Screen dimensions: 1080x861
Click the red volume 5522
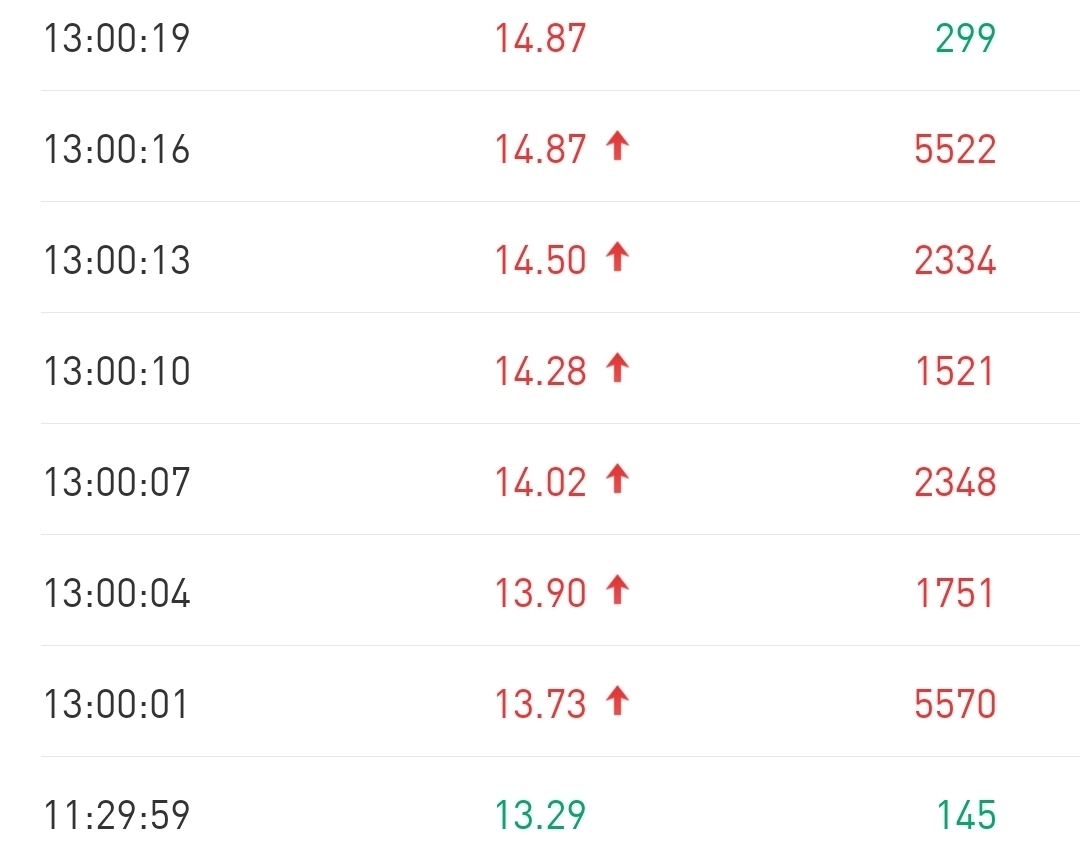click(x=955, y=150)
